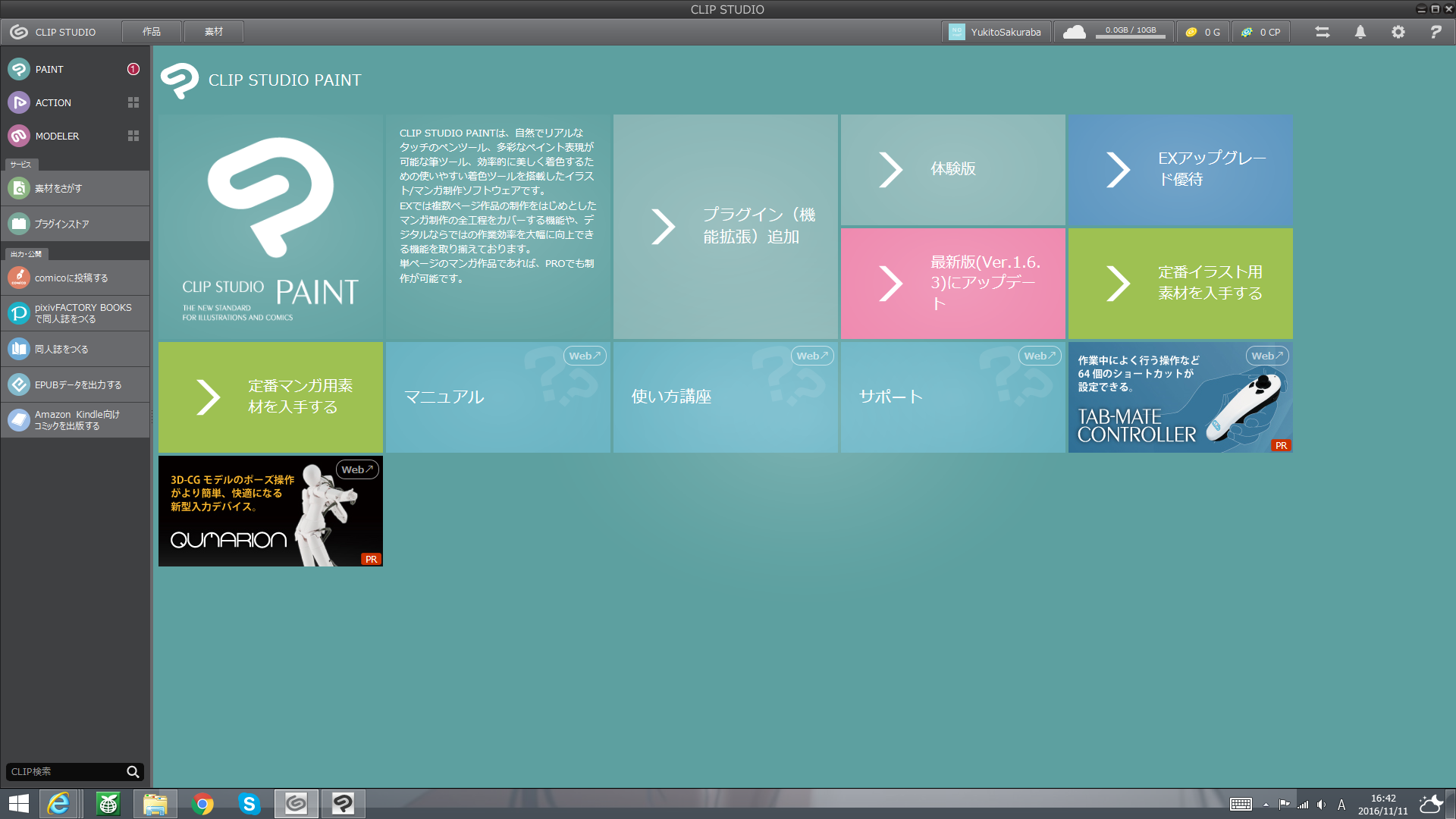The width and height of the screenshot is (1456, 819).
Task: Open YukitoSakuraba account profile
Action: (x=996, y=32)
